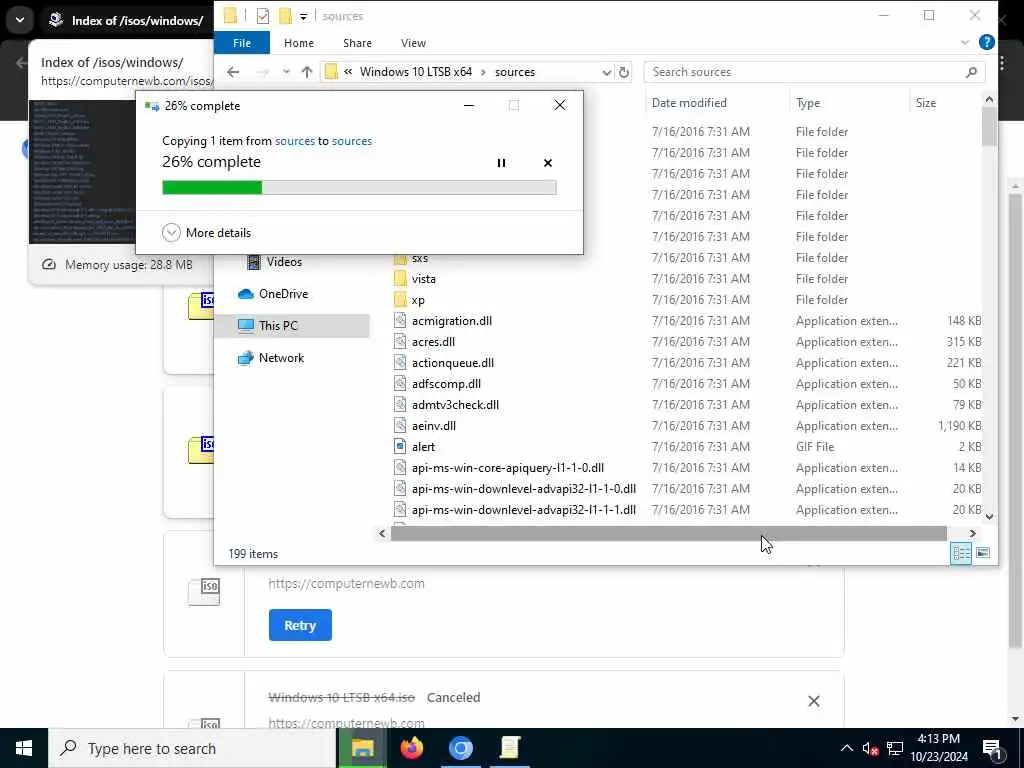Select api-ms-win-core-apiquery-l1-1-0.dll

tap(507, 468)
